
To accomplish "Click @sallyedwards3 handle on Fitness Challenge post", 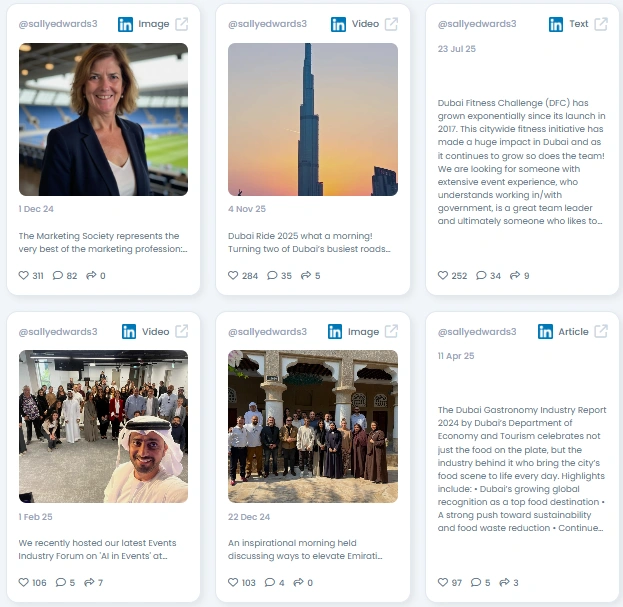I will click(x=477, y=24).
